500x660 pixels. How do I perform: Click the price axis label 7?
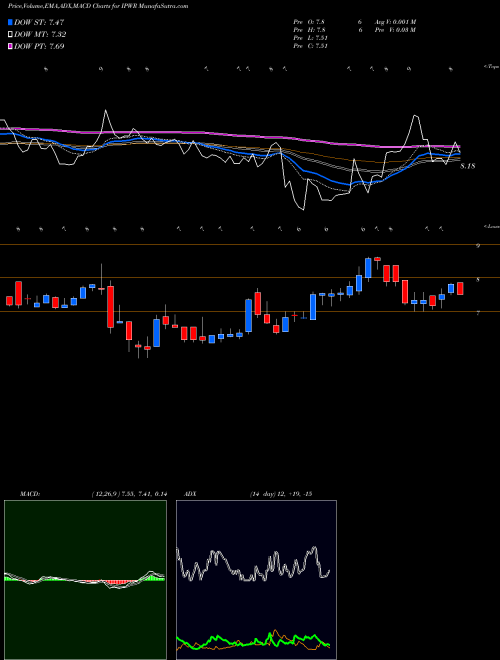[x=478, y=313]
